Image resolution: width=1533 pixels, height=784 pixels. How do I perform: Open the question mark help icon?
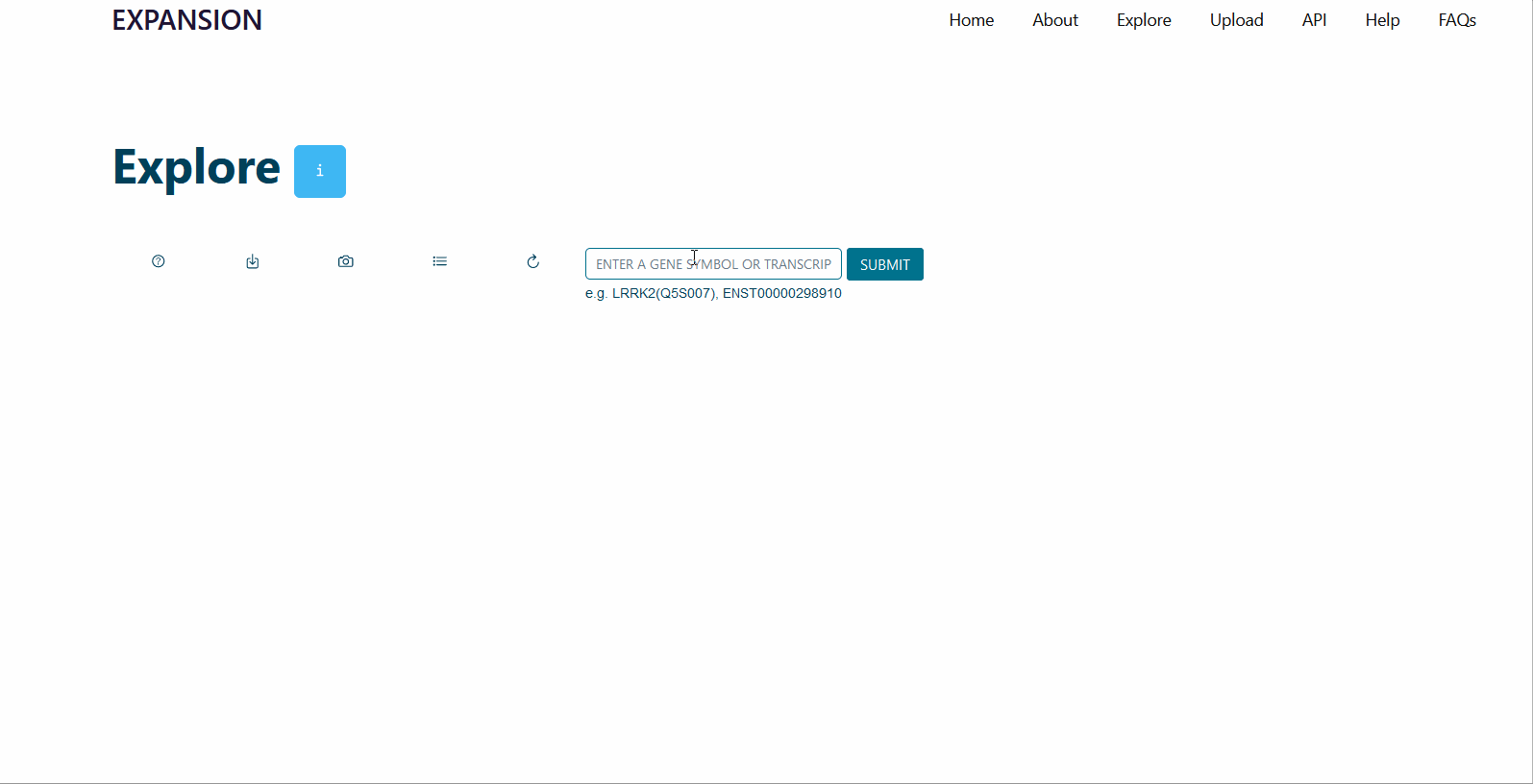[159, 261]
